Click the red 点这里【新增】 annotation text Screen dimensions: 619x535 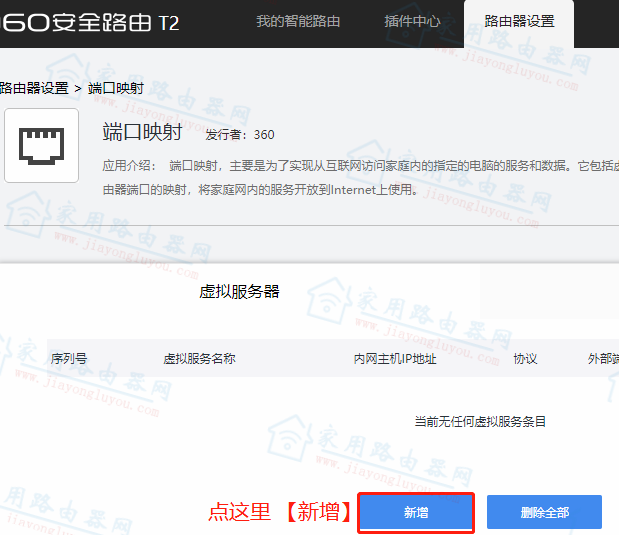click(x=280, y=512)
